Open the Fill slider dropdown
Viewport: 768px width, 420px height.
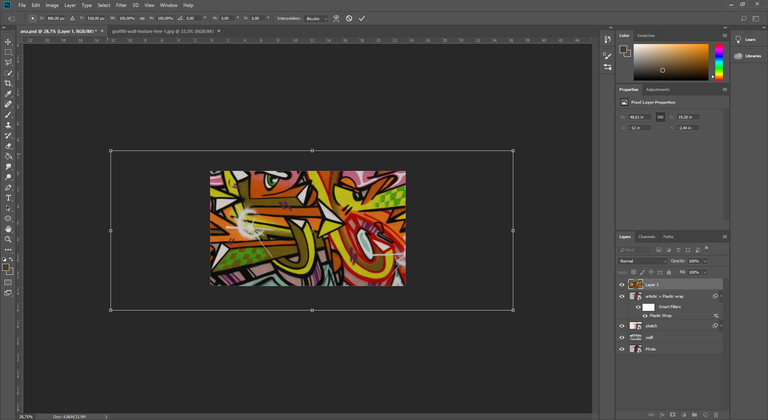[705, 272]
